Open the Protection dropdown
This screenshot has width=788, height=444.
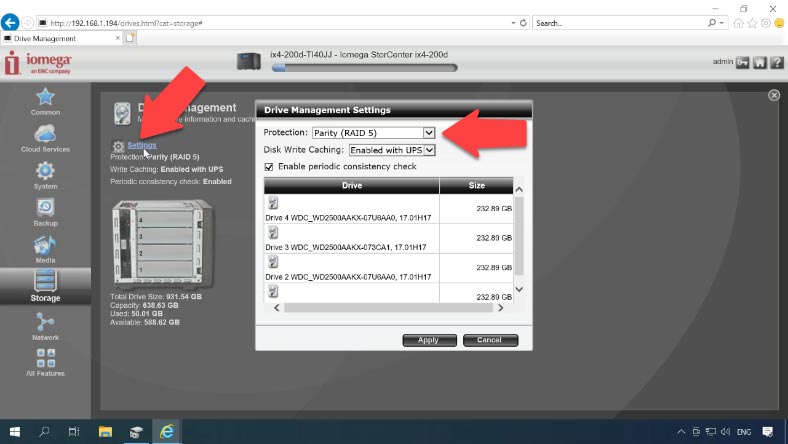click(373, 133)
